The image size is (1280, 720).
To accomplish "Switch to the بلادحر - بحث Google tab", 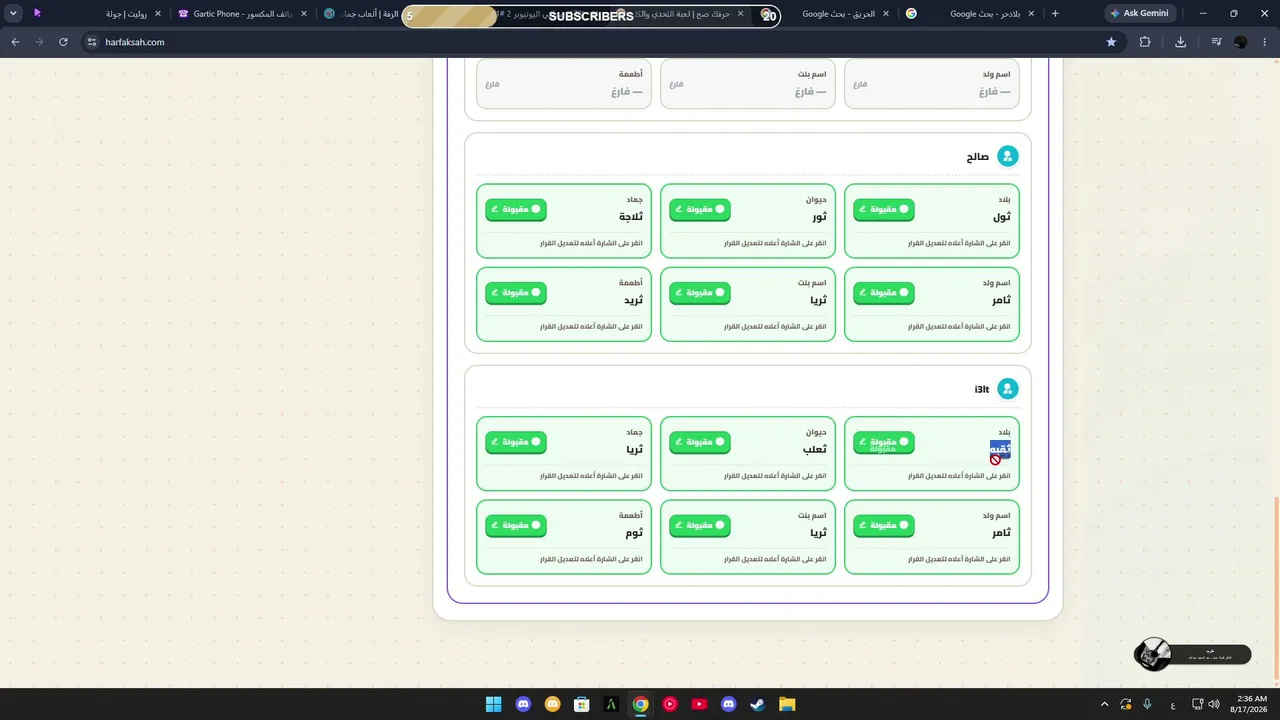I will point(970,14).
